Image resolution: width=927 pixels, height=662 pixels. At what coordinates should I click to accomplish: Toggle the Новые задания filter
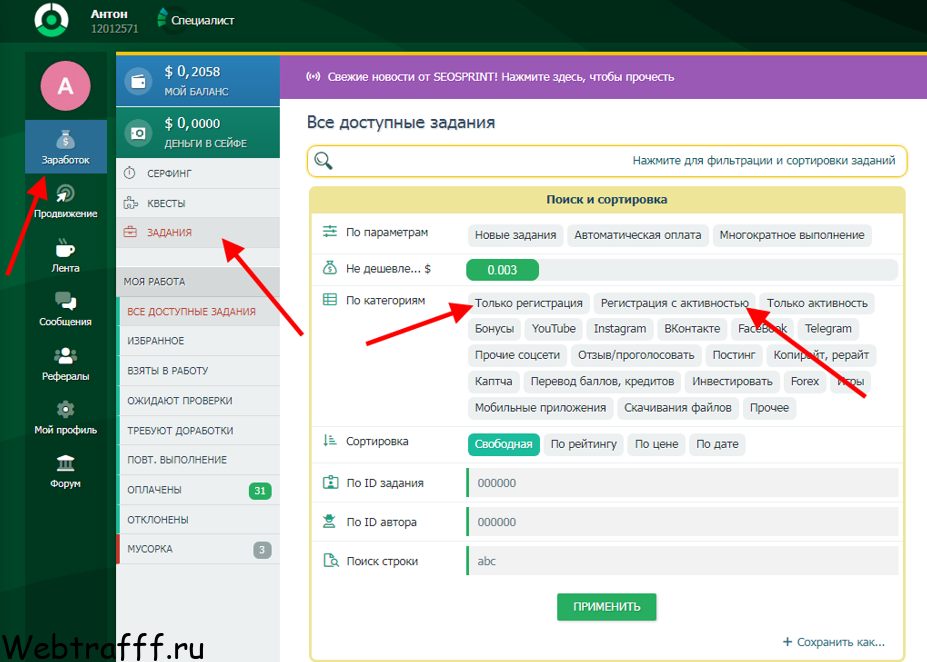[x=516, y=235]
